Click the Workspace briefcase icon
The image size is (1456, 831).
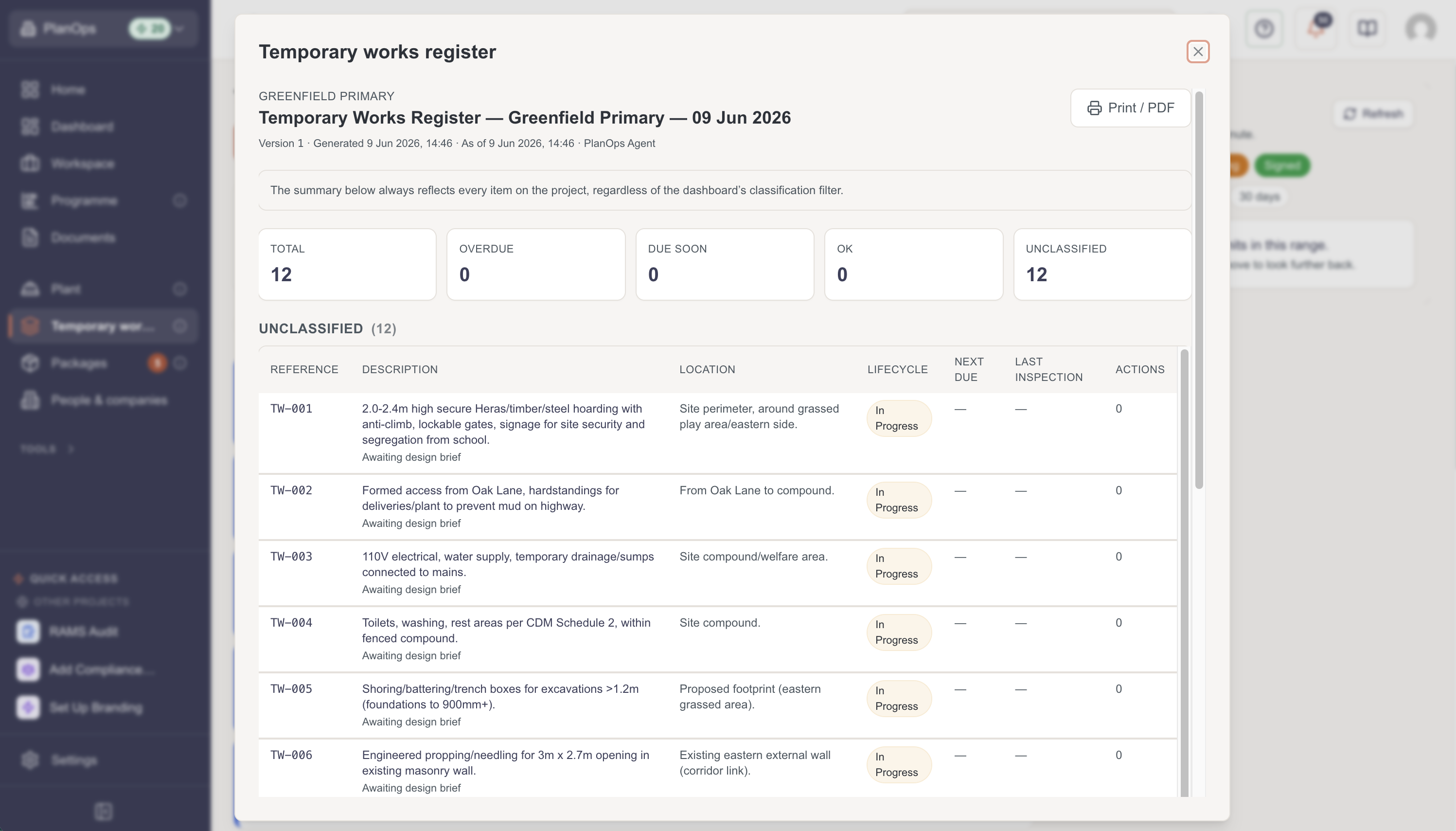click(30, 163)
